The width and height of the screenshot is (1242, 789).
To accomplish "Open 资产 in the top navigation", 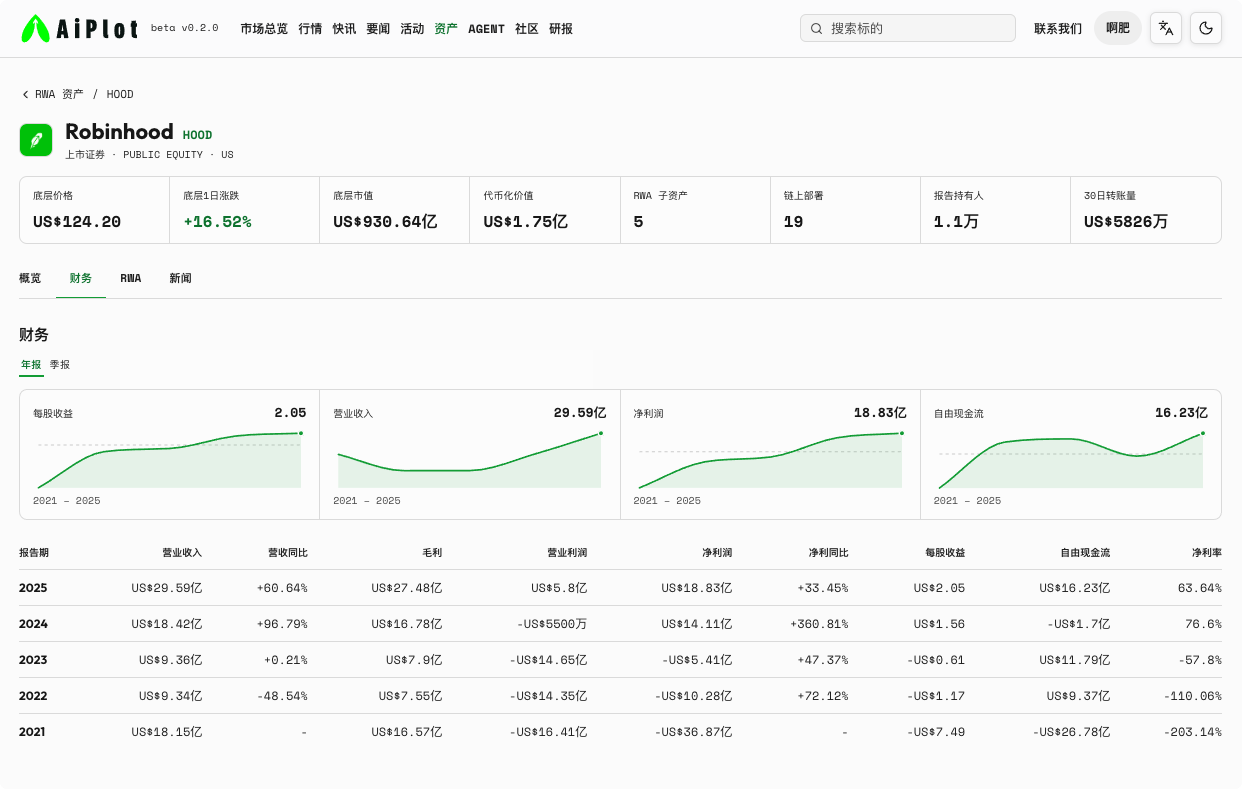I will pyautogui.click(x=446, y=29).
